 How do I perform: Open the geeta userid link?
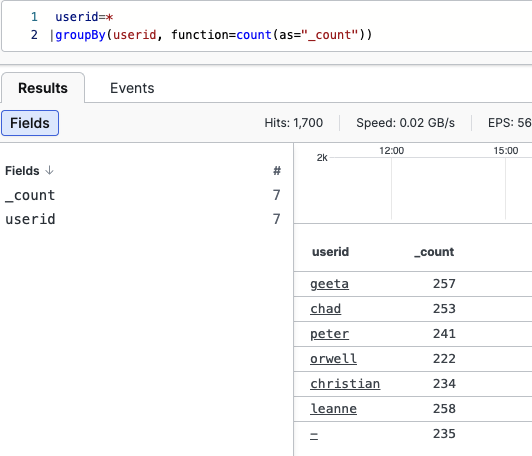[x=329, y=284]
